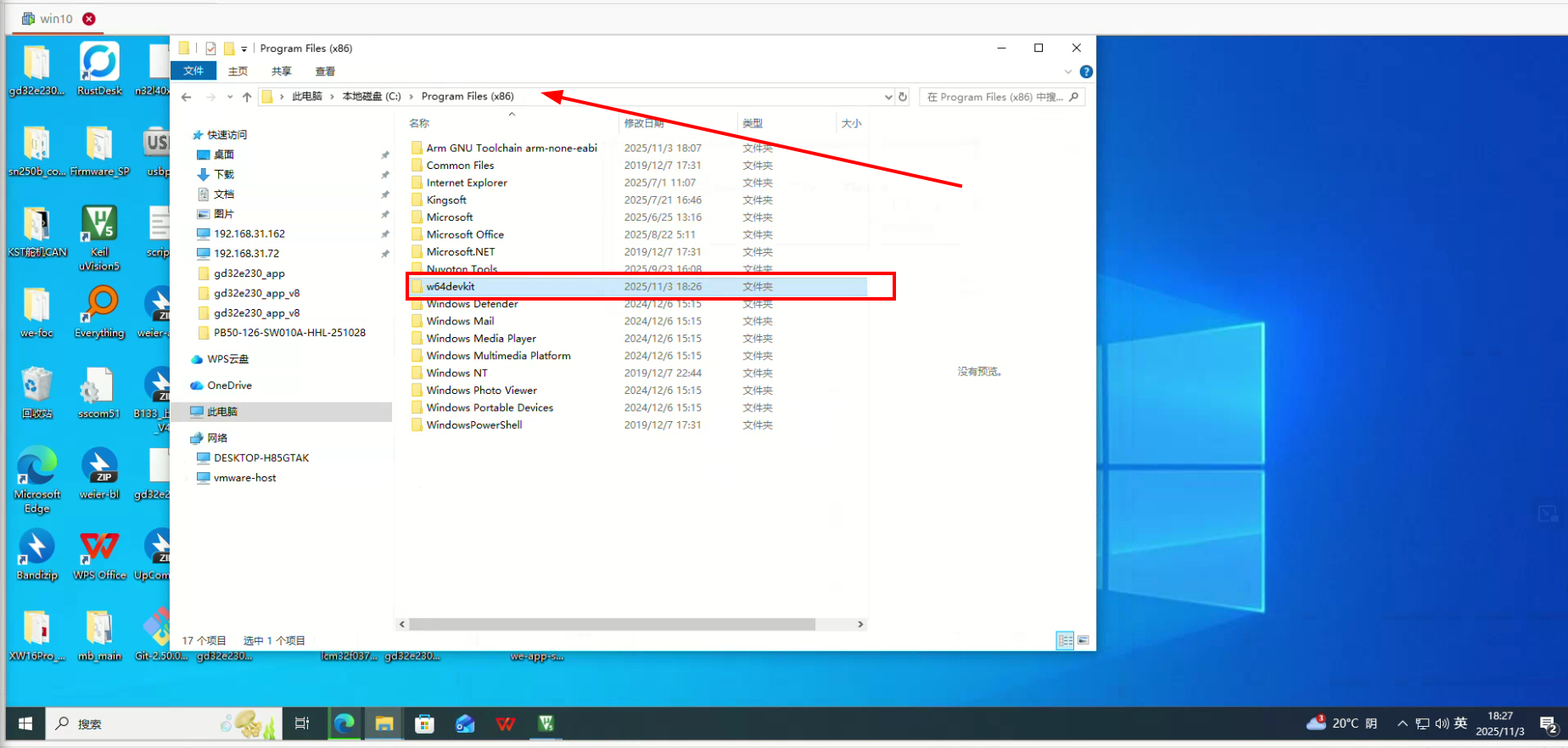This screenshot has width=1568, height=748.
Task: Open the 文件 menu tab
Action: [x=193, y=71]
